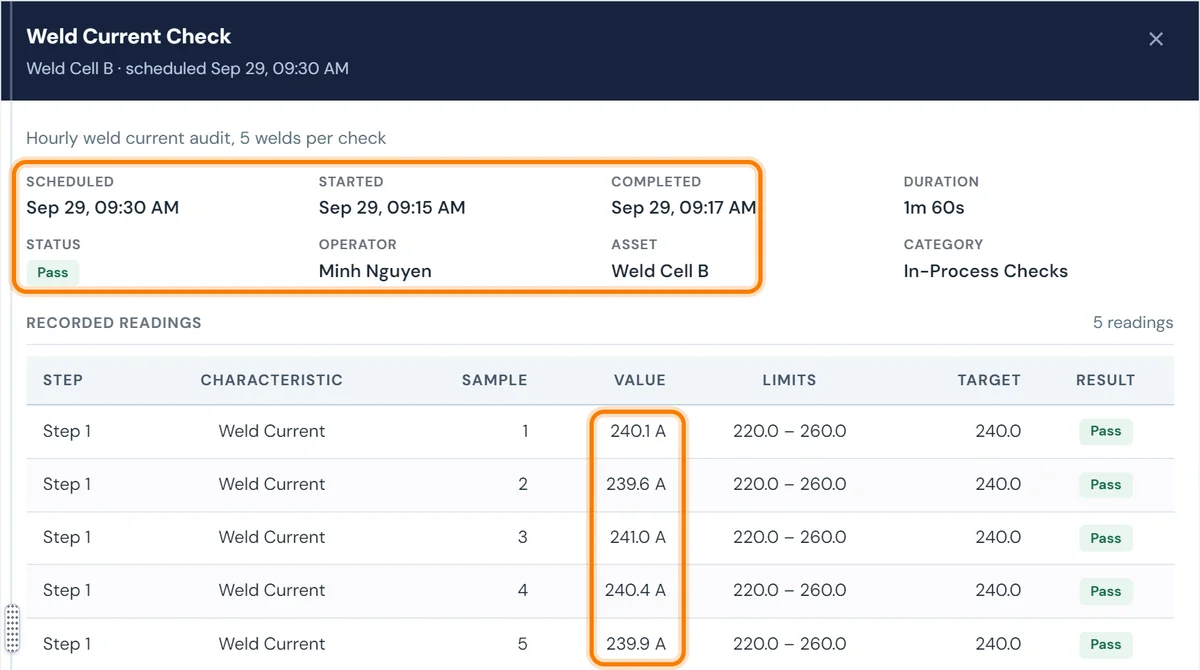Click the RECORDED READINGS section heading
1200x670 pixels.
[114, 323]
